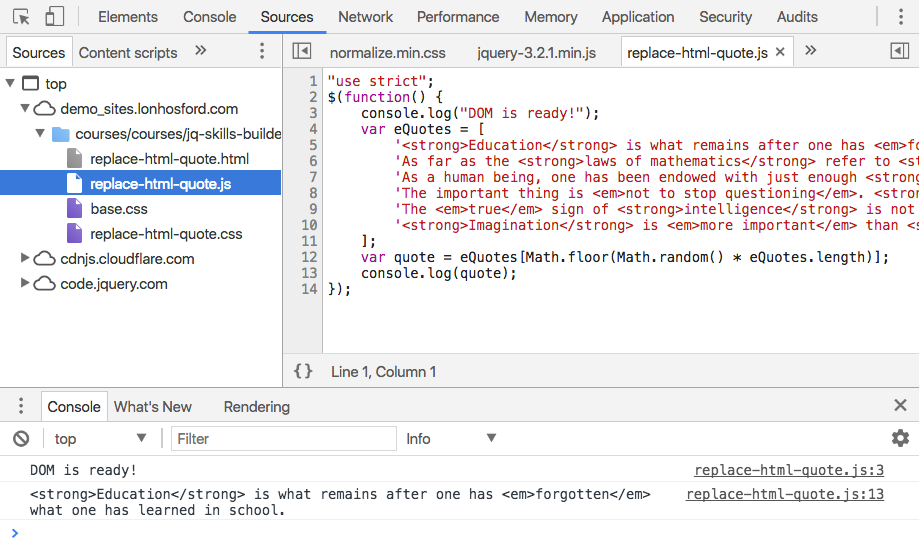Open the Application panel
This screenshot has width=919, height=540.
[x=638, y=17]
